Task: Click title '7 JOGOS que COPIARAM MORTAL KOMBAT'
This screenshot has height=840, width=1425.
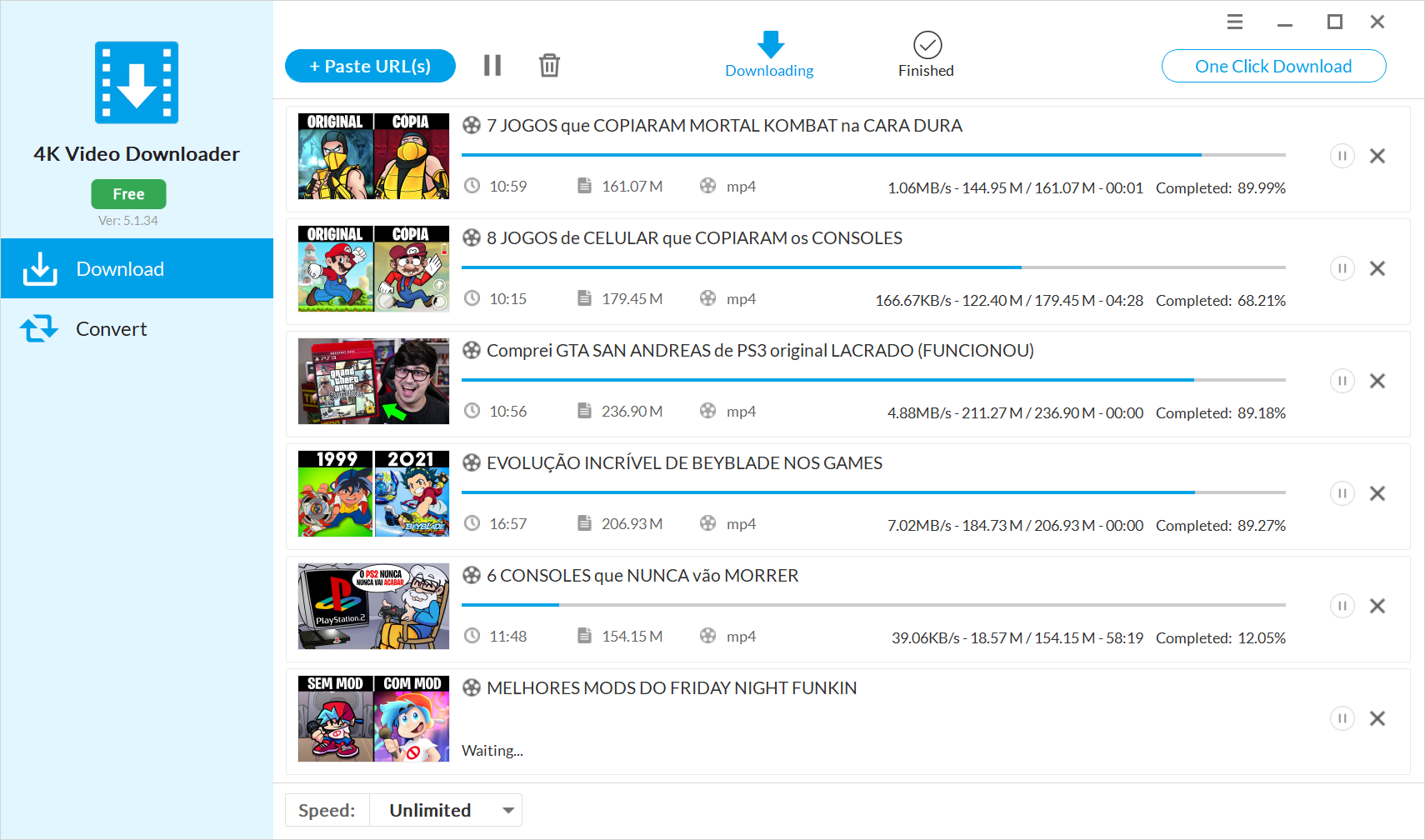Action: tap(724, 126)
